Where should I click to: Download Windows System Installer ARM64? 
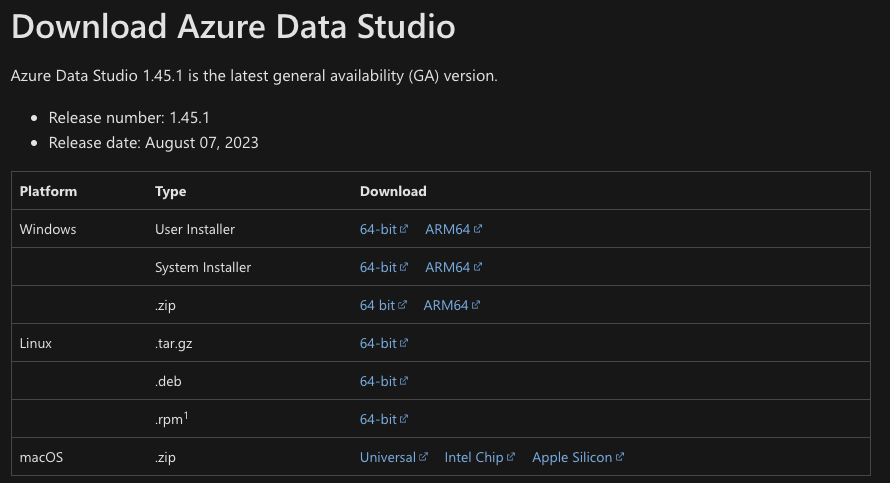tap(454, 267)
